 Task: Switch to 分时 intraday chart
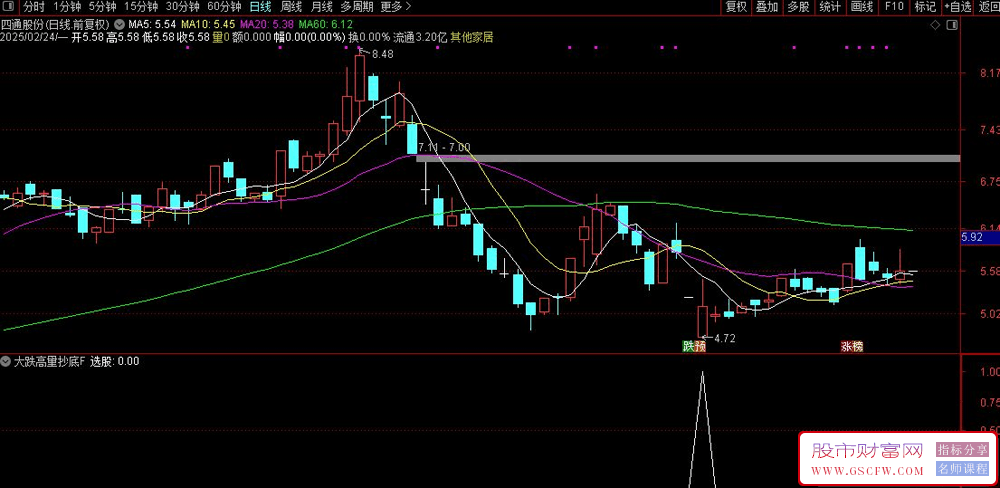34,7
